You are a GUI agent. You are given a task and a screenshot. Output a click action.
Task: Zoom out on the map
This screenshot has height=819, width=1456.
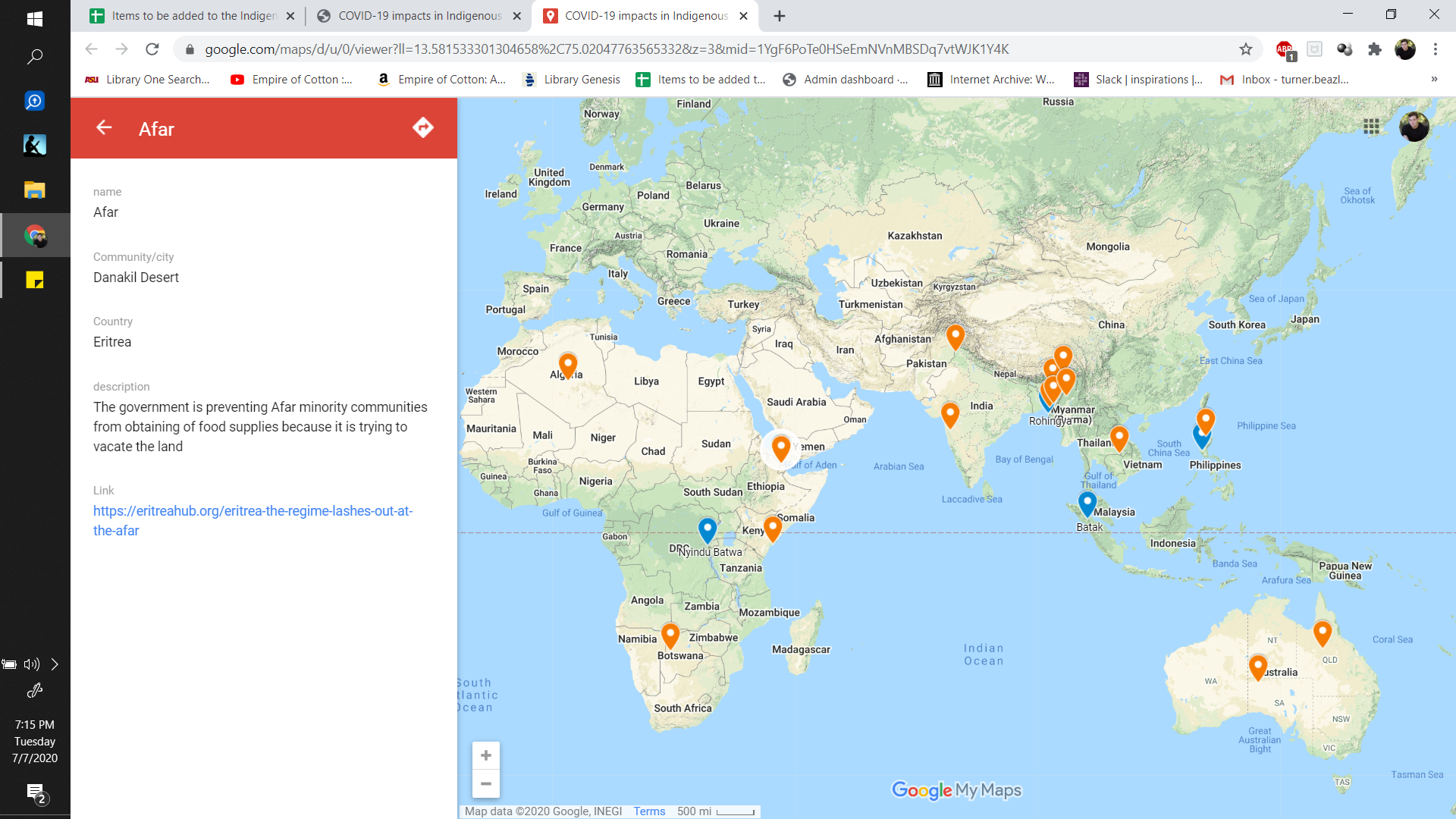click(485, 783)
